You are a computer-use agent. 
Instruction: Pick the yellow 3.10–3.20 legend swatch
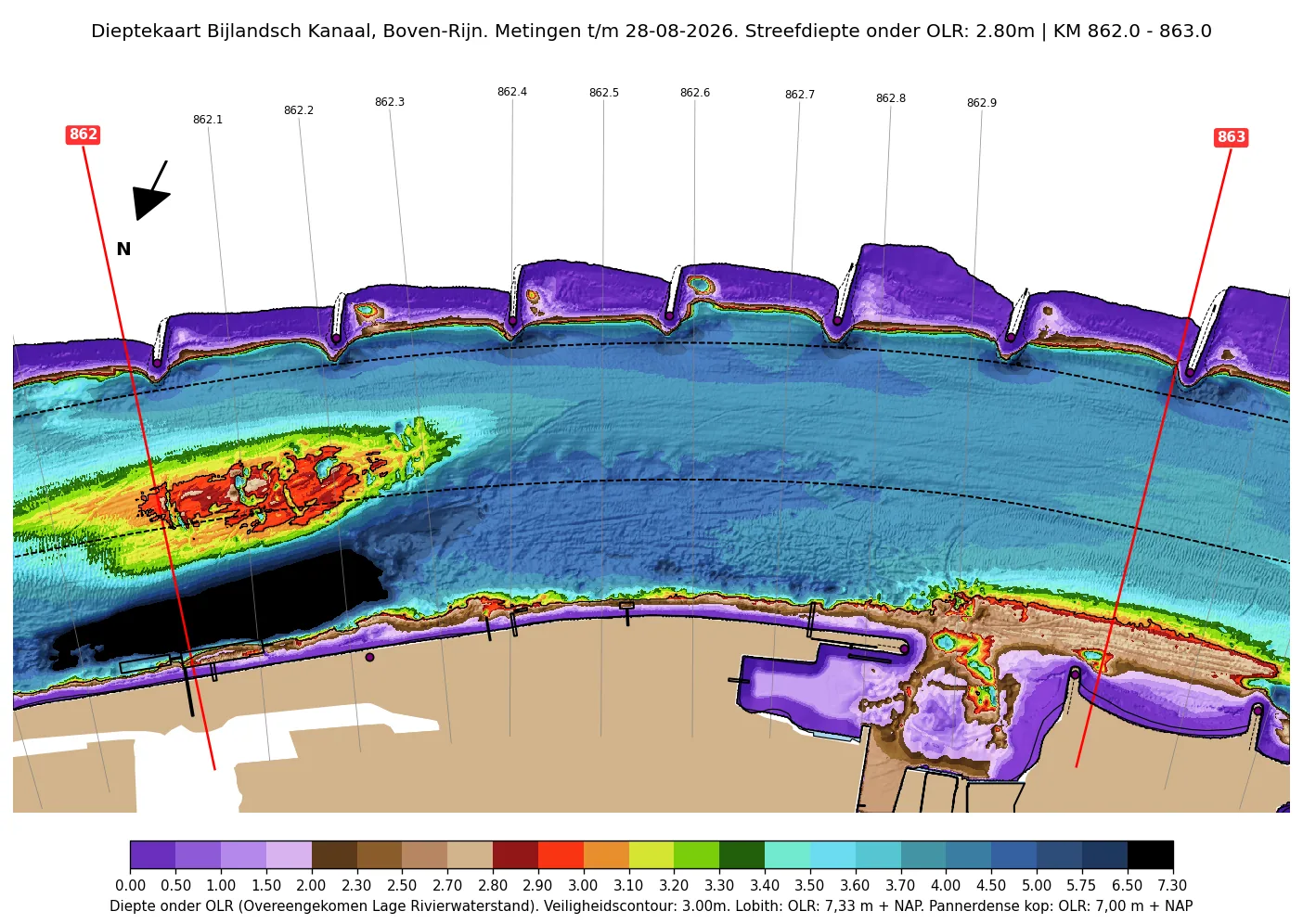651,854
